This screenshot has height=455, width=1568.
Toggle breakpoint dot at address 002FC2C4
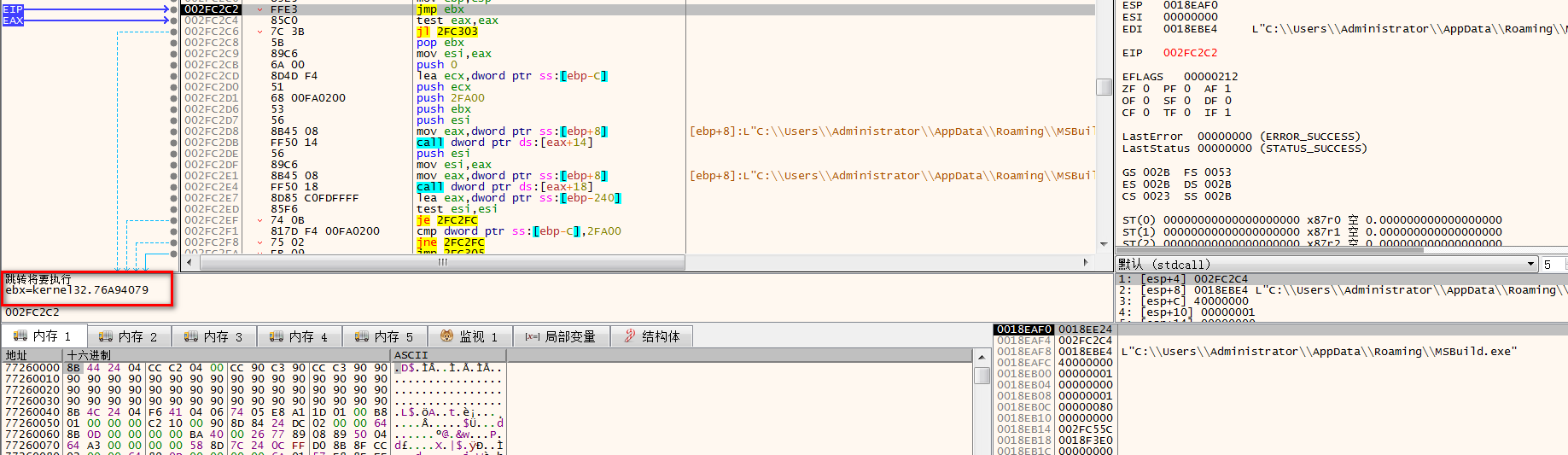[174, 20]
